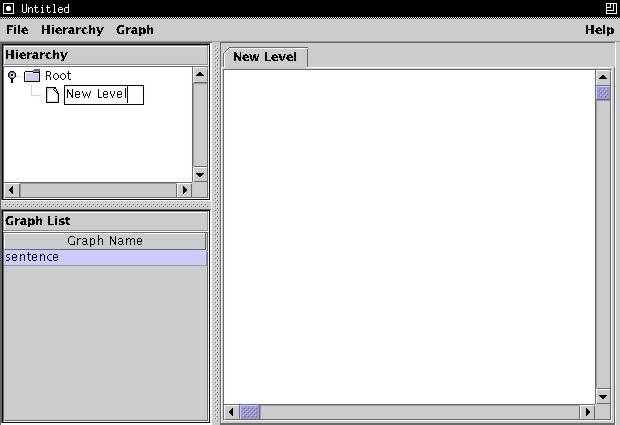Click the Graph Name column header
This screenshot has width=620, height=425.
[x=105, y=241]
